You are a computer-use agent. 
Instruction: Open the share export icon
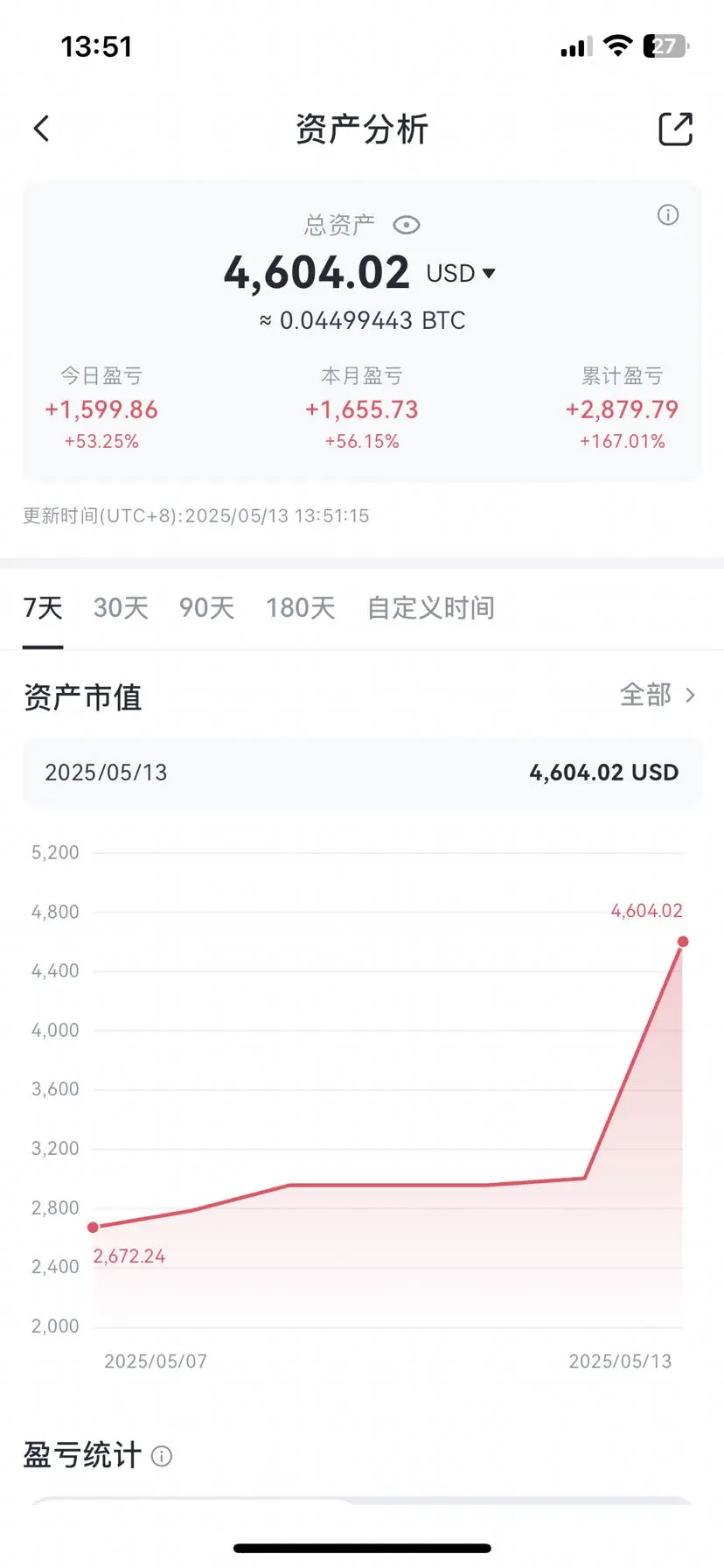675,129
